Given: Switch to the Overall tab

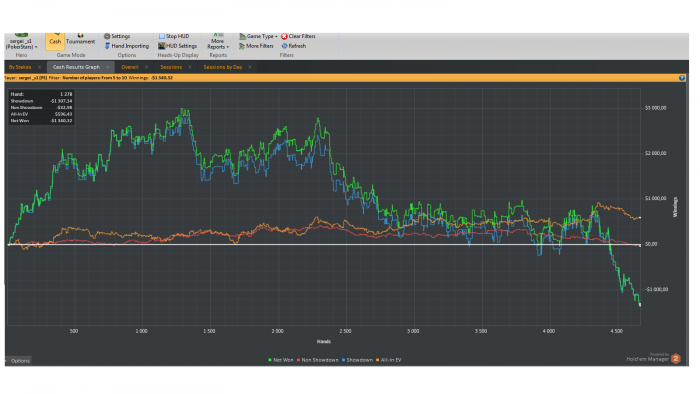Looking at the screenshot, I should pyautogui.click(x=130, y=67).
